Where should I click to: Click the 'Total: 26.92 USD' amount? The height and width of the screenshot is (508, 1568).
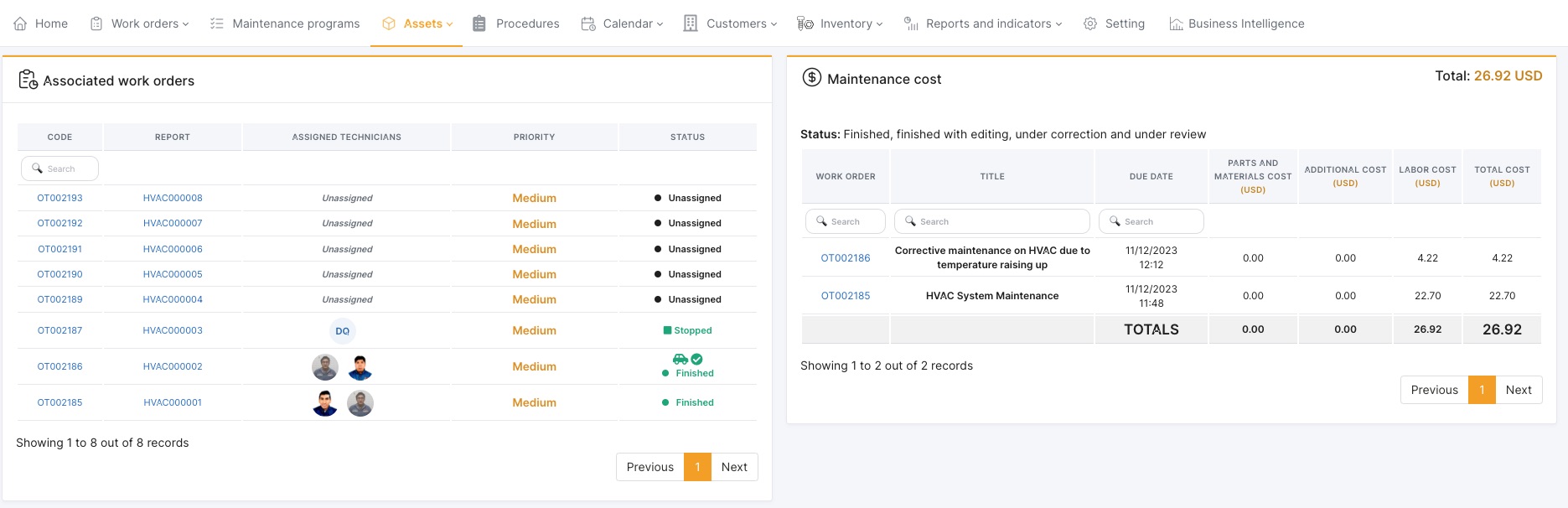(x=1488, y=75)
